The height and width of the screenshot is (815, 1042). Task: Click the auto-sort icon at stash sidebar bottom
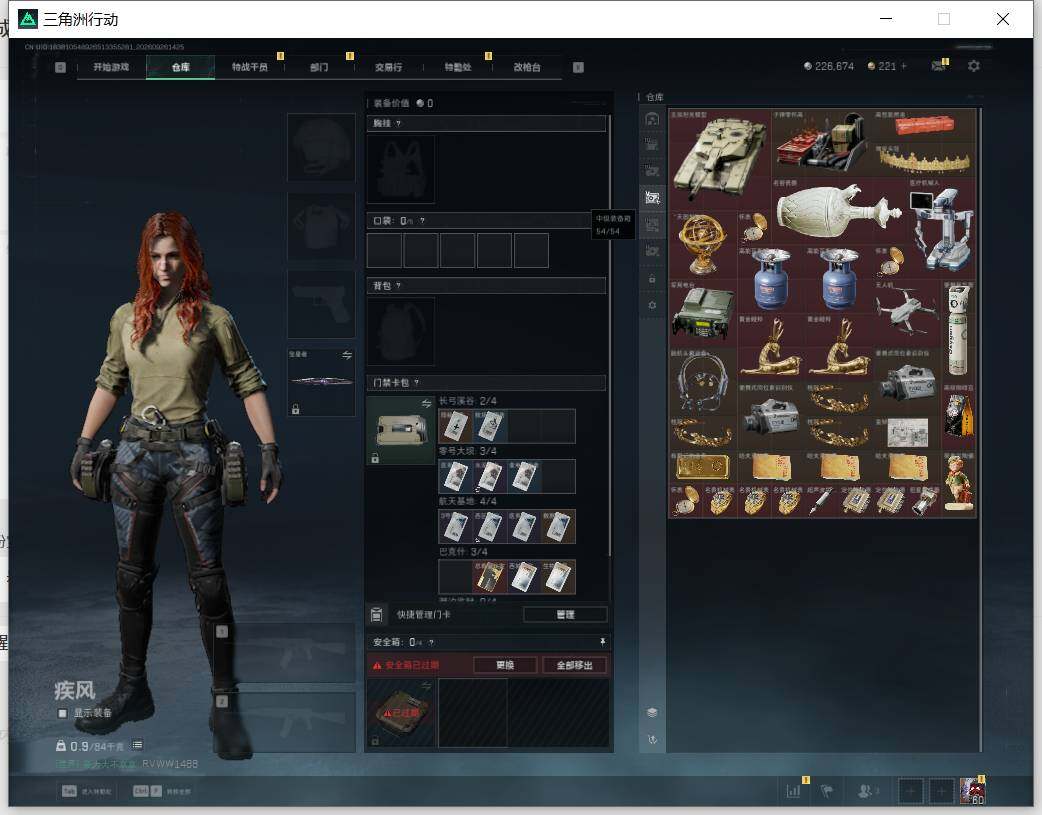click(x=652, y=739)
